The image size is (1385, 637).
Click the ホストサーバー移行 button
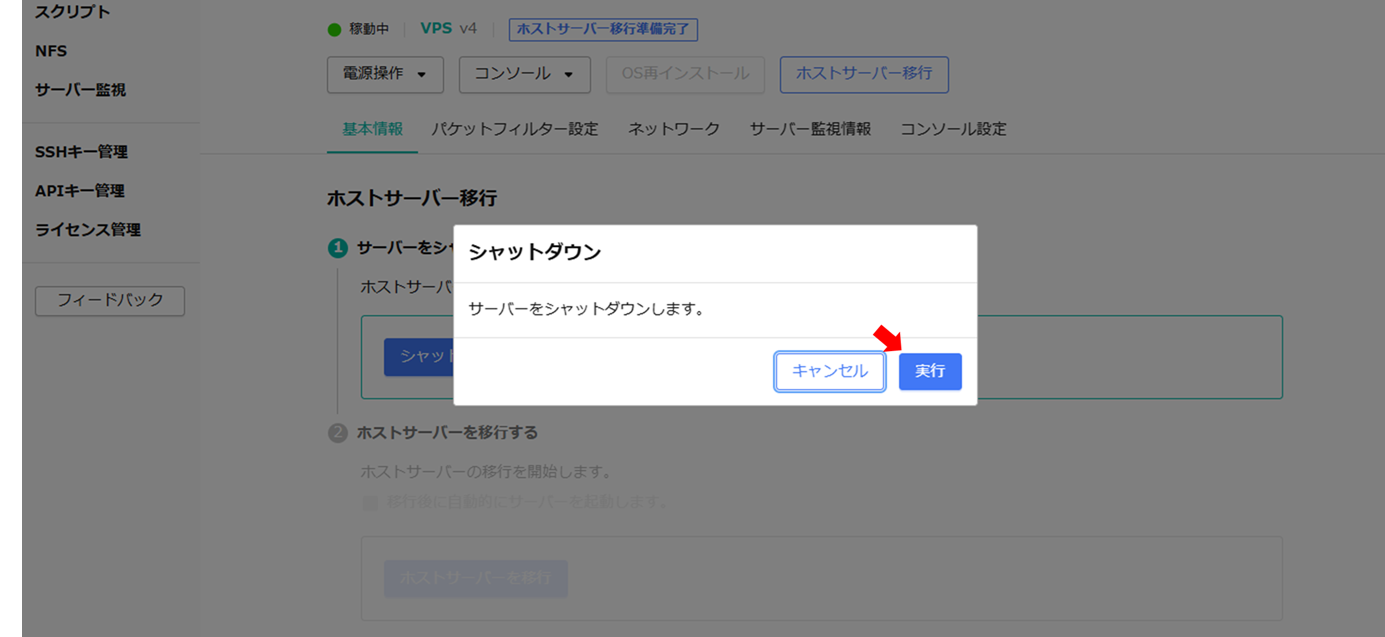pyautogui.click(x=864, y=74)
